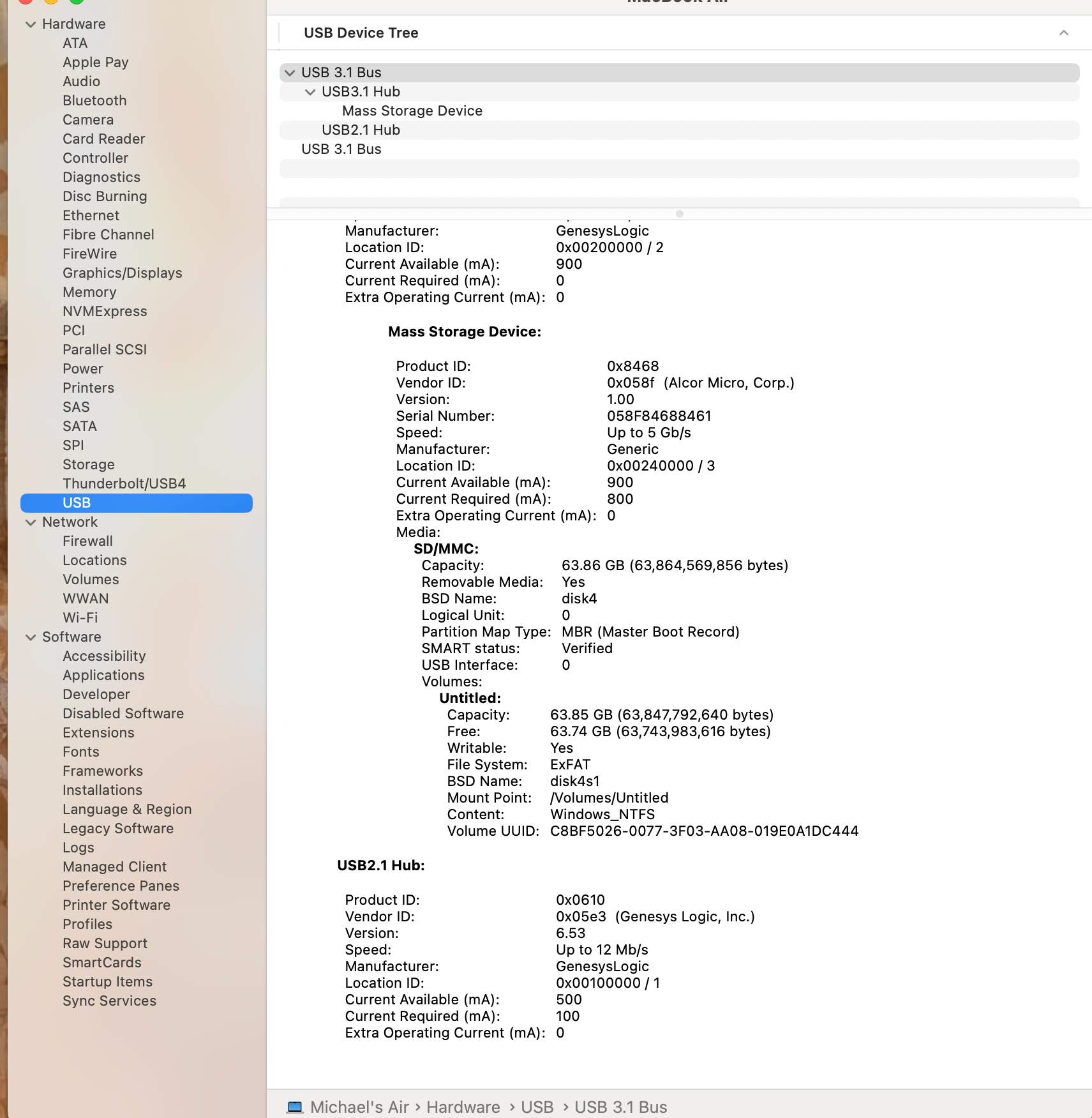Collapse the Hardware section in sidebar
This screenshot has width=1092, height=1118.
(x=30, y=24)
